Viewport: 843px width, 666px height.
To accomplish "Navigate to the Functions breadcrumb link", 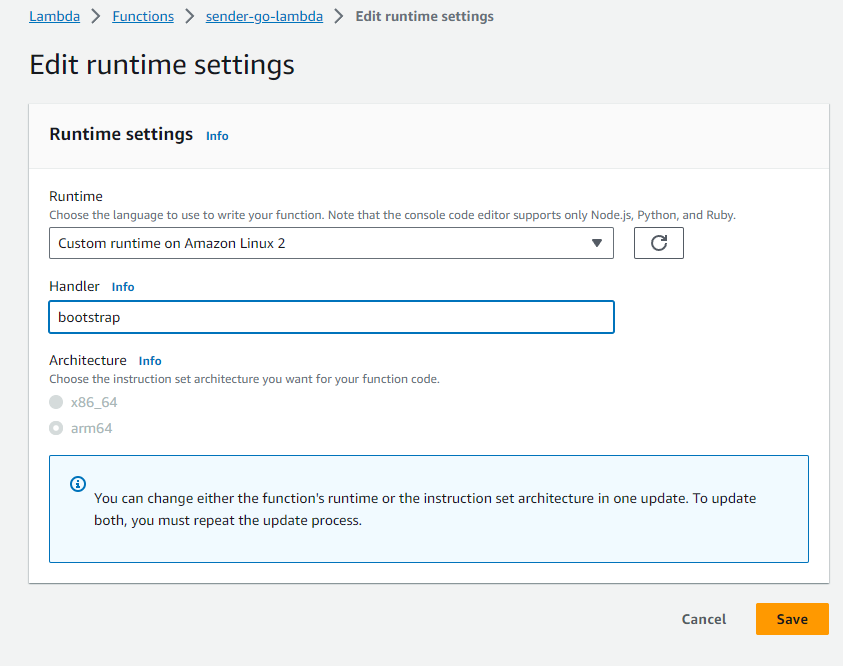I will coord(143,16).
